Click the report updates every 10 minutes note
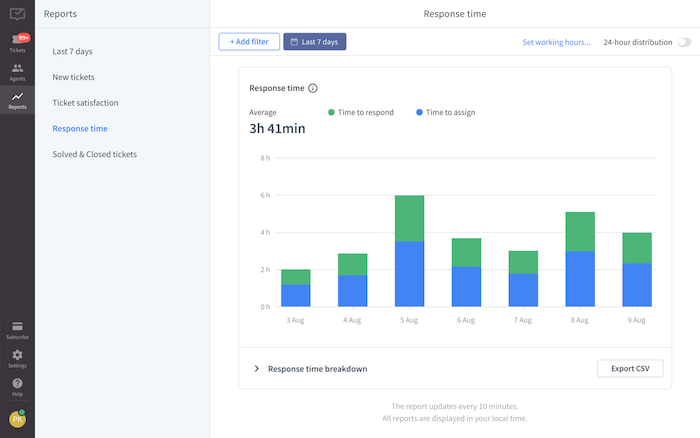 pos(454,406)
